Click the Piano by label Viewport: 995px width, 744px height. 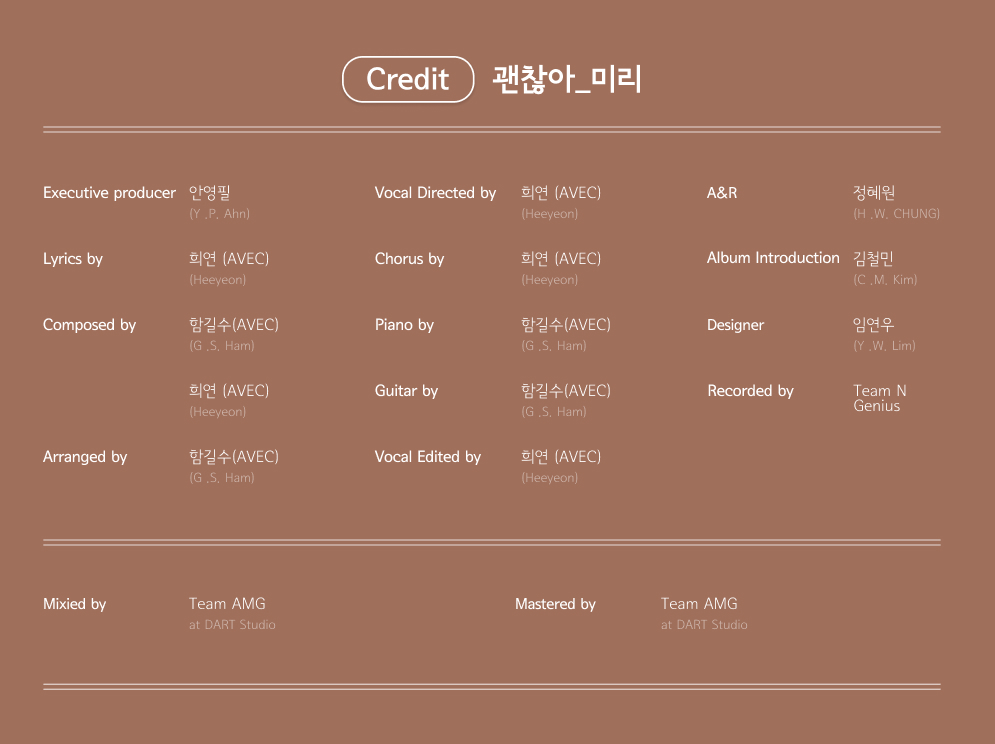click(404, 325)
